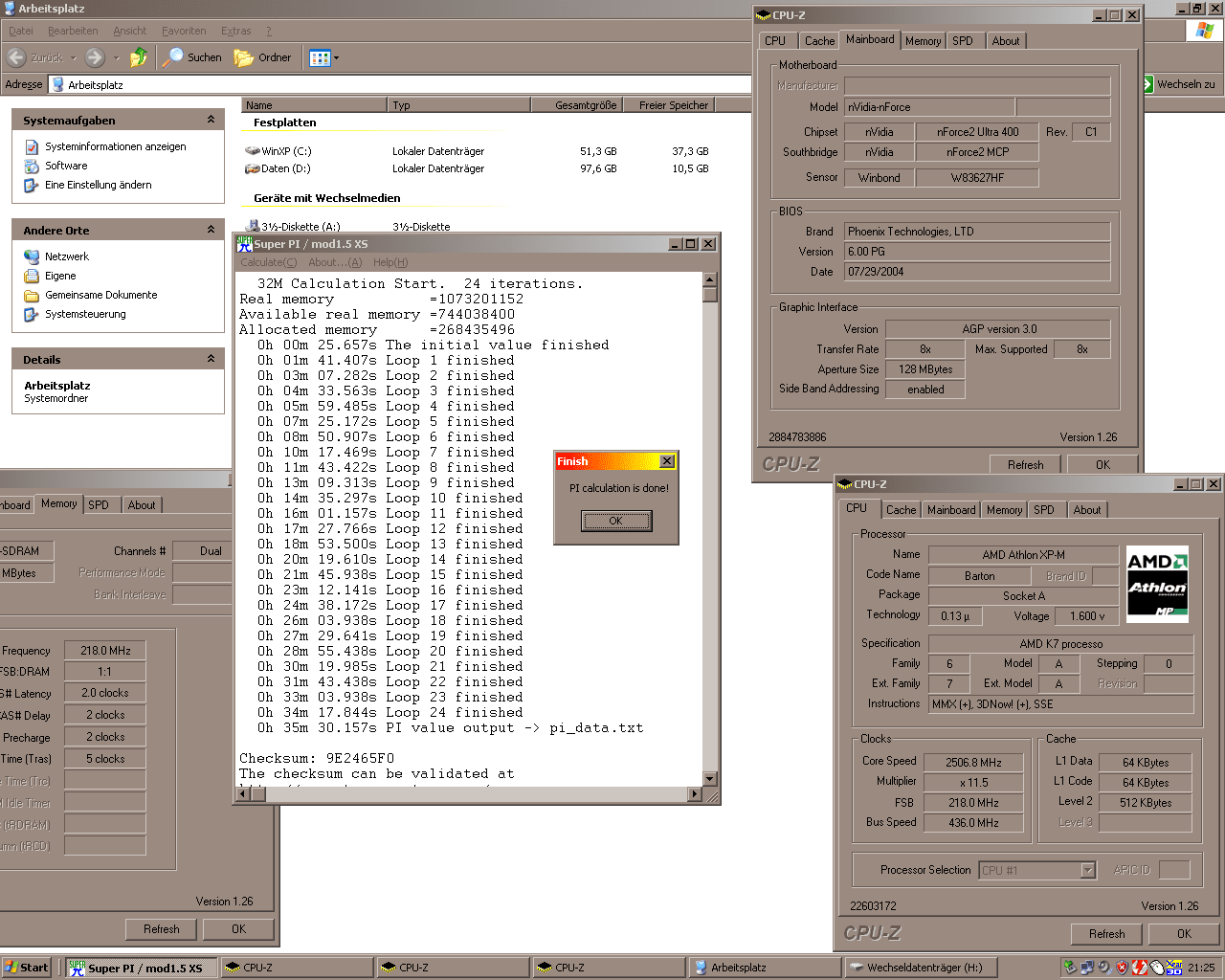This screenshot has height=980, width=1225.
Task: Sort by Name column header
Action: (x=314, y=105)
